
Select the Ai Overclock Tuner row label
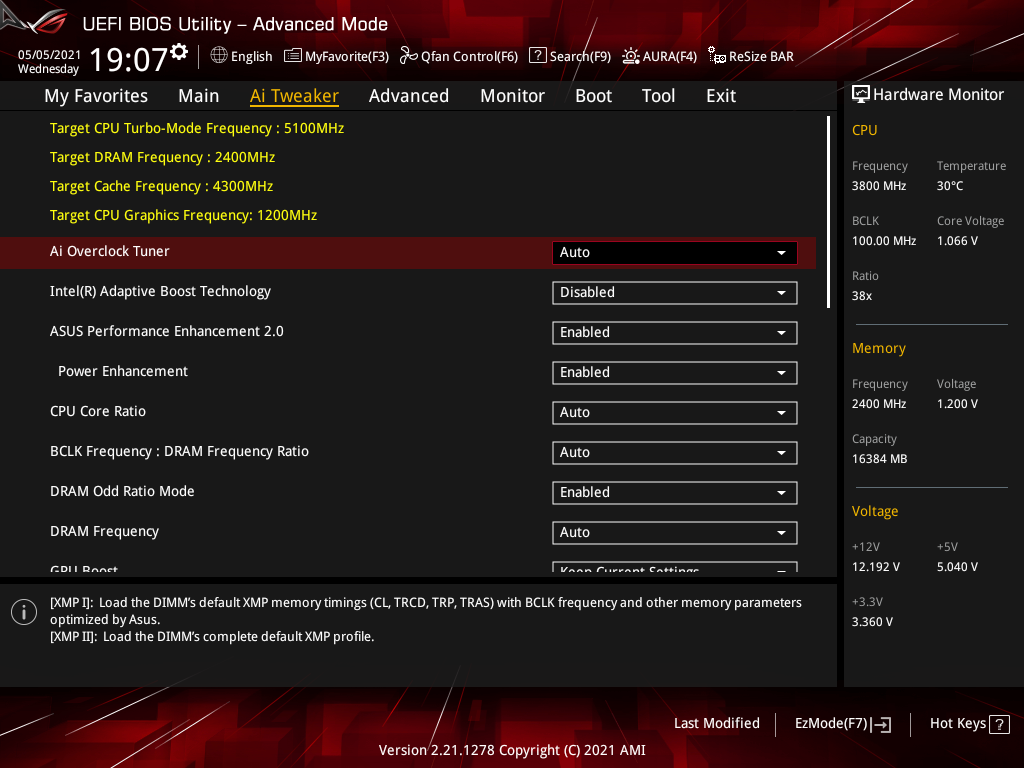click(110, 251)
